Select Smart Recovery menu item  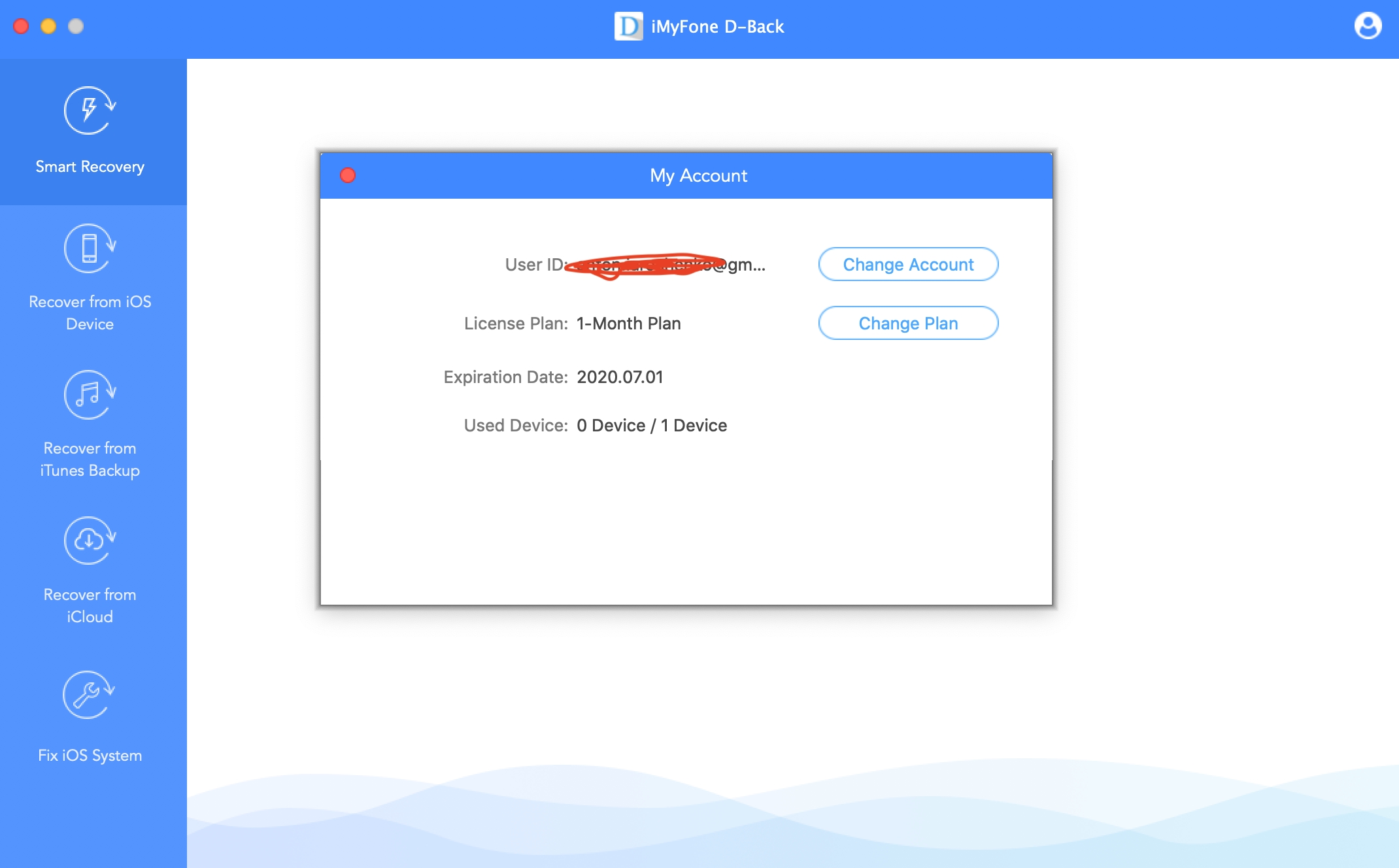tap(91, 130)
